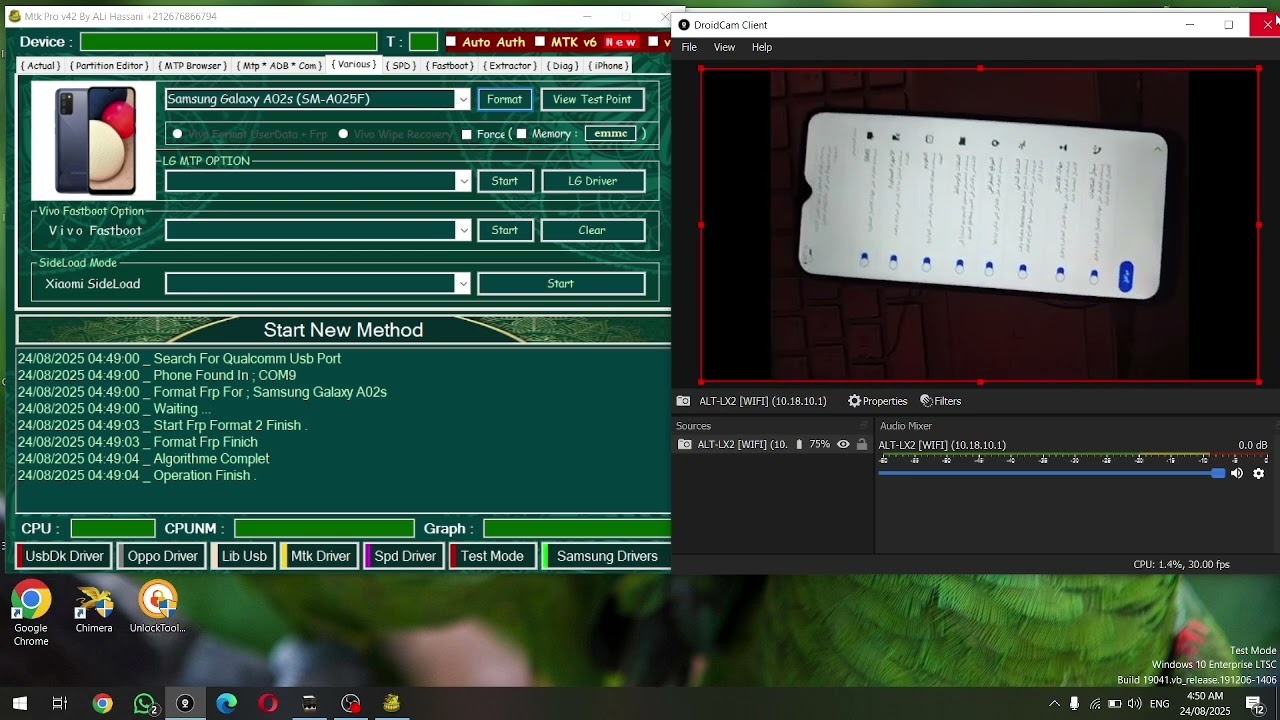Switch to the { MTP Browser } tab
This screenshot has height=720, width=1280.
pyautogui.click(x=193, y=66)
